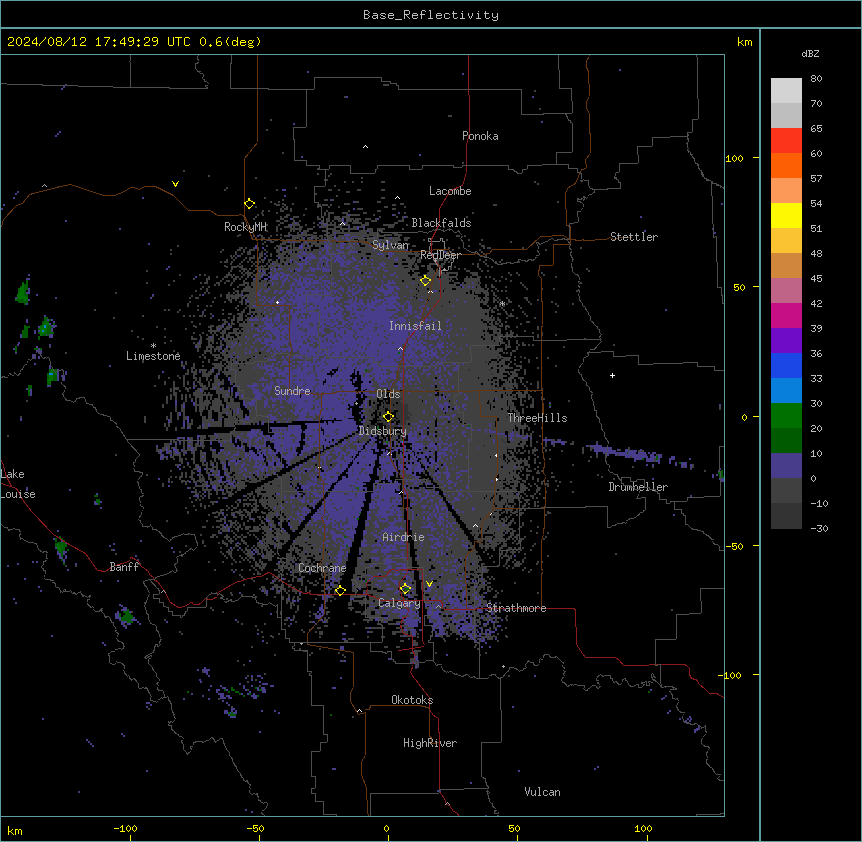Screen dimensions: 862x842
Task: Click the asterisk marker above Limestone
Action: [153, 346]
